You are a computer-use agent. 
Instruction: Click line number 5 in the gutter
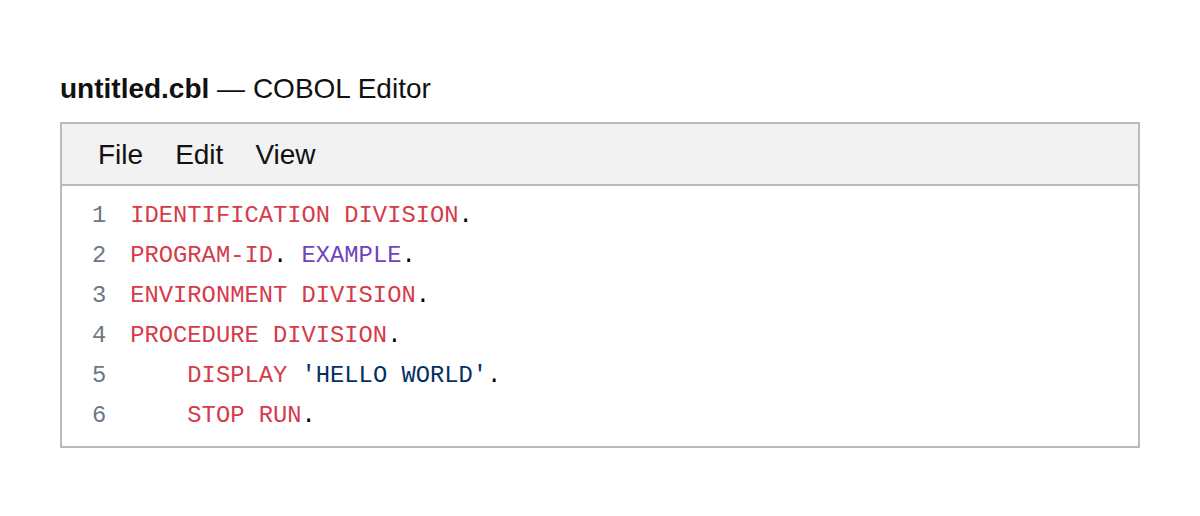[x=99, y=375]
